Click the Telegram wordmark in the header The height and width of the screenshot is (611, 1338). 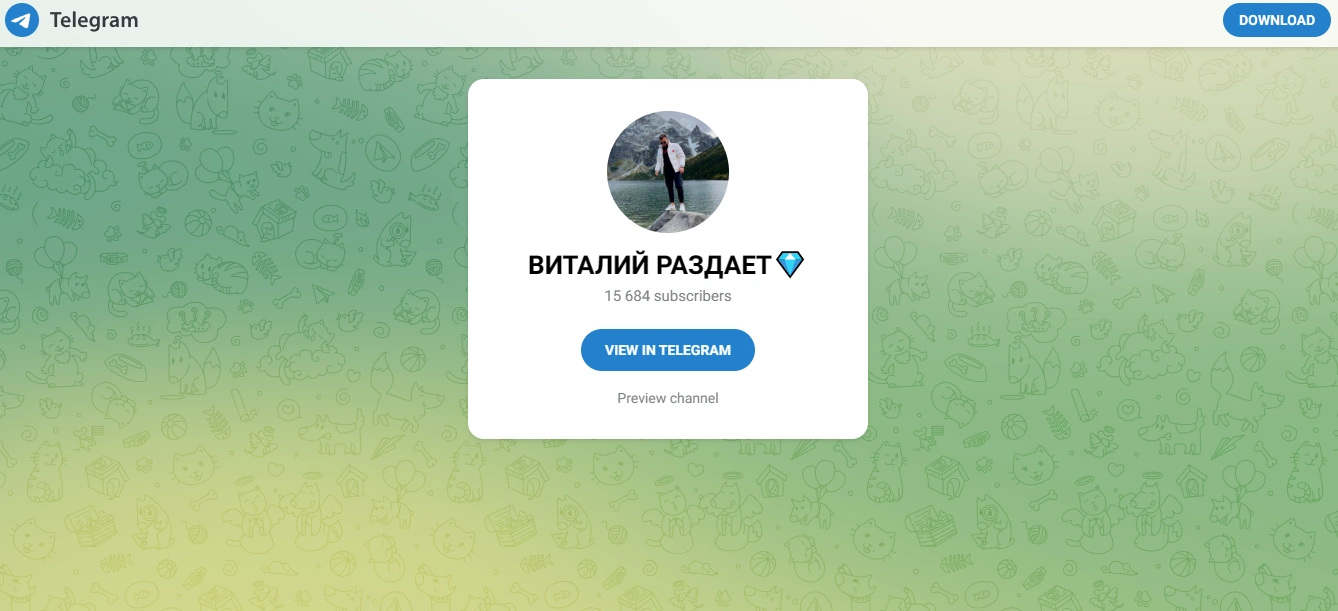[94, 20]
